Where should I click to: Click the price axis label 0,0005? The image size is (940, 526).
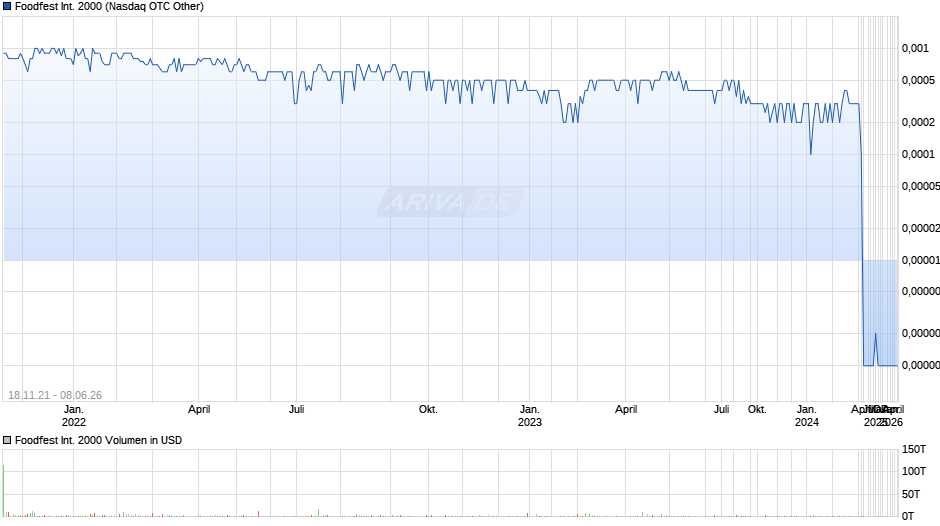tap(918, 80)
